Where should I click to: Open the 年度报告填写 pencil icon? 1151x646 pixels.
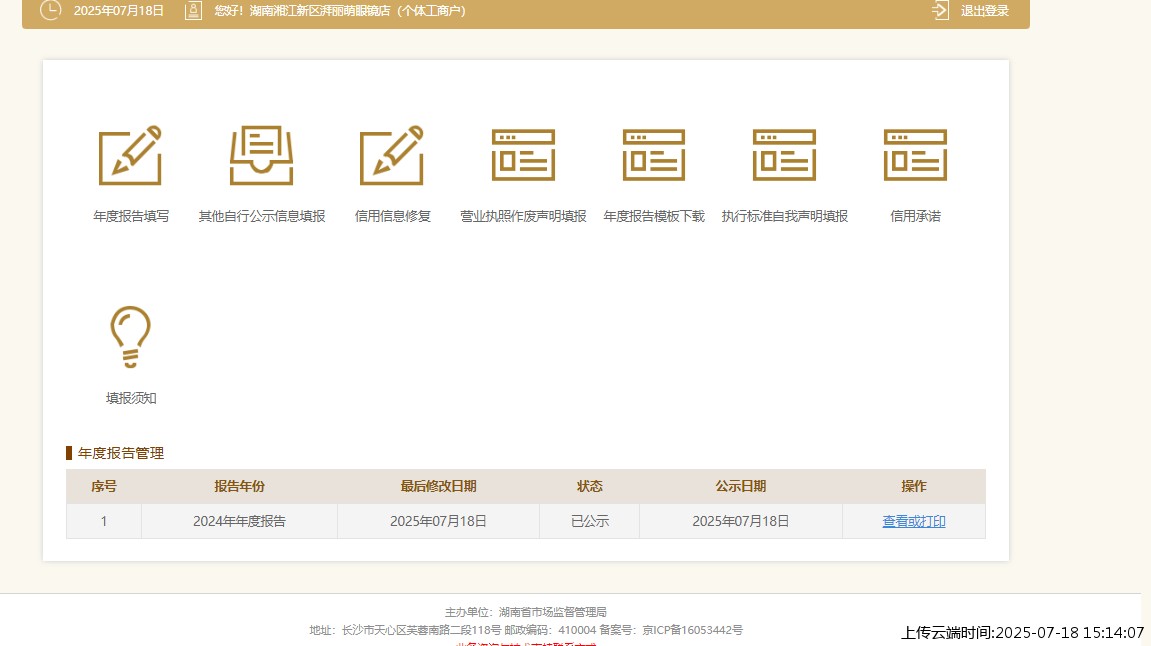click(x=131, y=155)
